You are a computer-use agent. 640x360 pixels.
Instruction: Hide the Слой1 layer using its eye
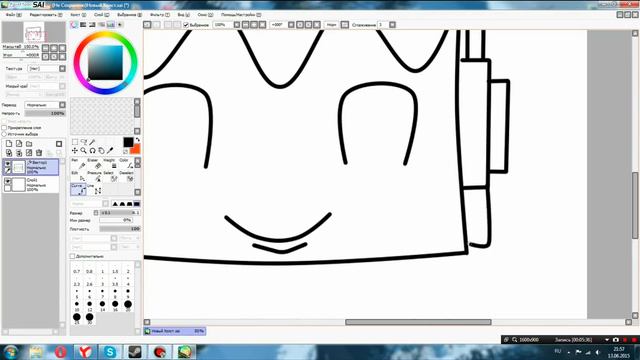click(x=8, y=181)
